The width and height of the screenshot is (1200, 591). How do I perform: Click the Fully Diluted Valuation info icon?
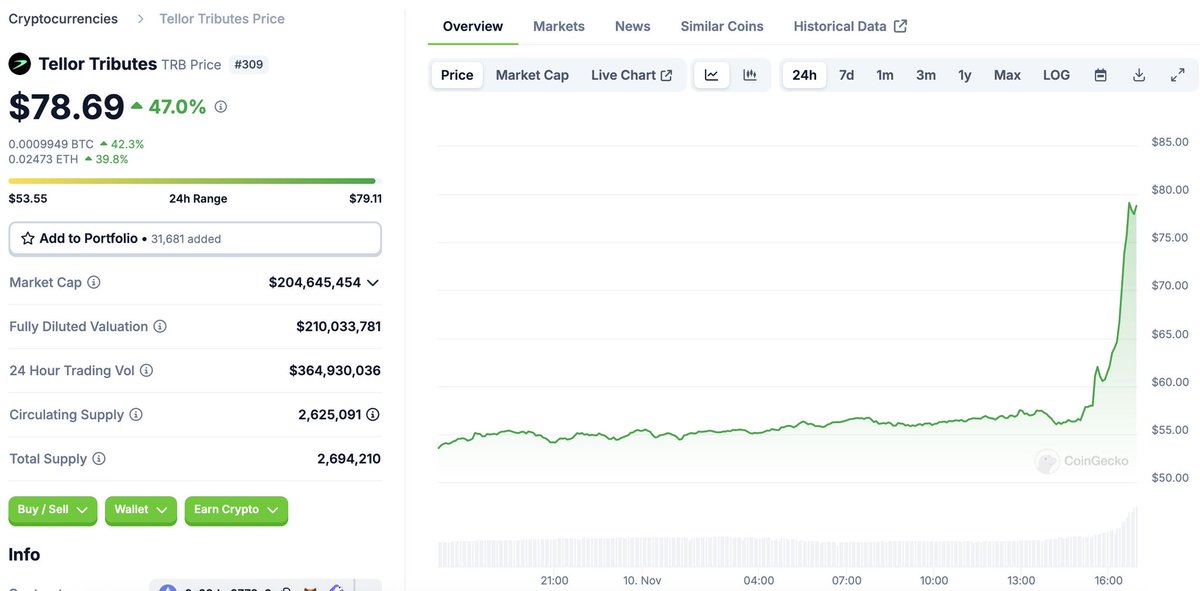160,327
